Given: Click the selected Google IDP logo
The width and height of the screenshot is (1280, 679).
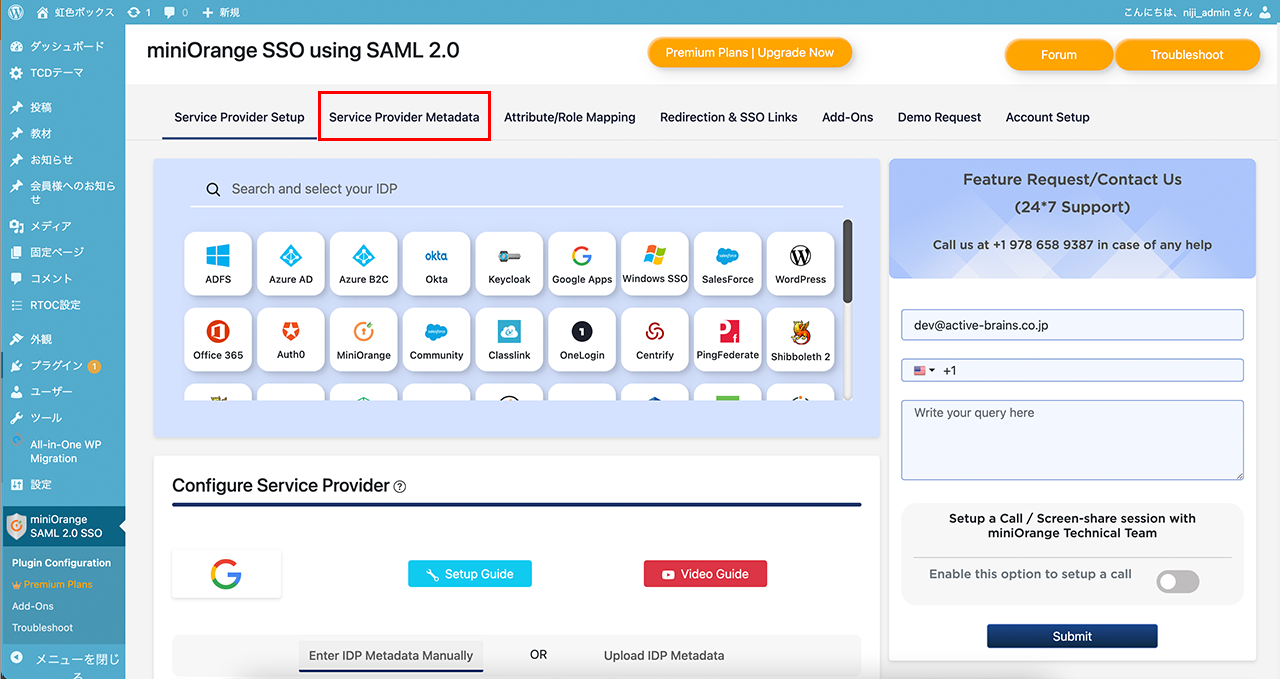Looking at the screenshot, I should (x=226, y=574).
